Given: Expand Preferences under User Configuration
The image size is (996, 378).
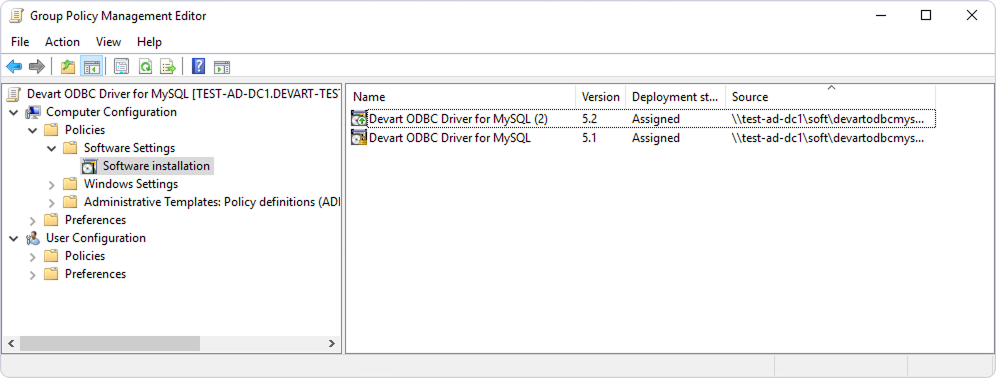Looking at the screenshot, I should 33,274.
